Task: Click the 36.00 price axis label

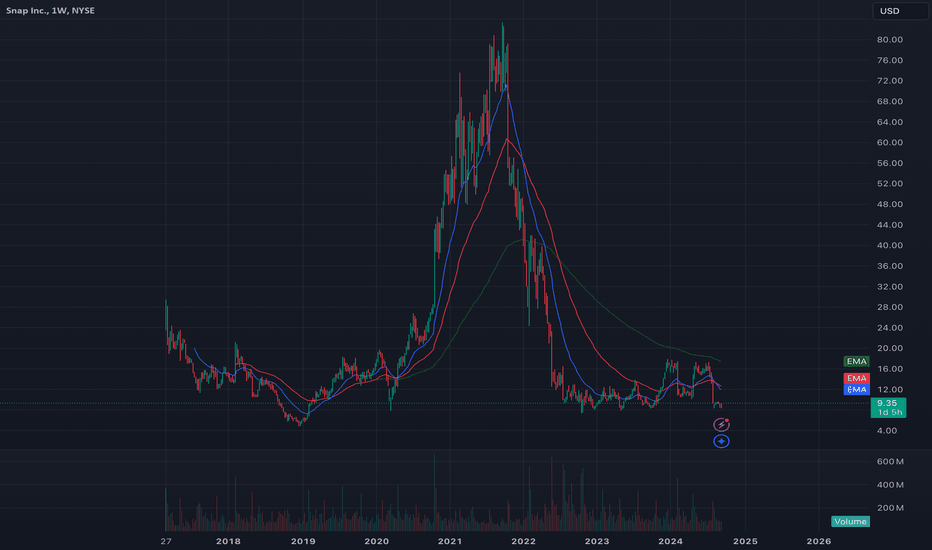Action: point(890,266)
